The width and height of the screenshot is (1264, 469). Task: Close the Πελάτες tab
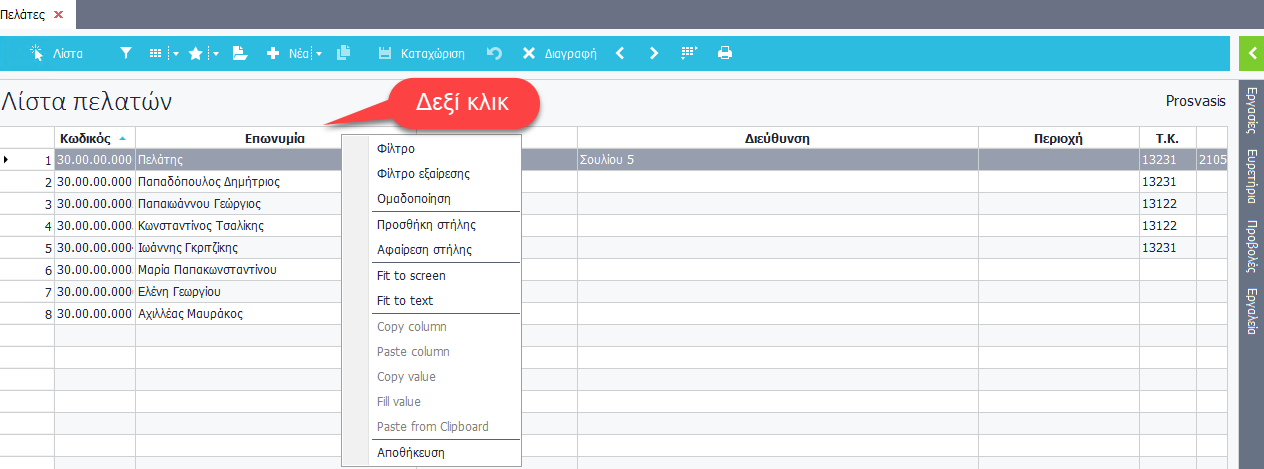[58, 14]
